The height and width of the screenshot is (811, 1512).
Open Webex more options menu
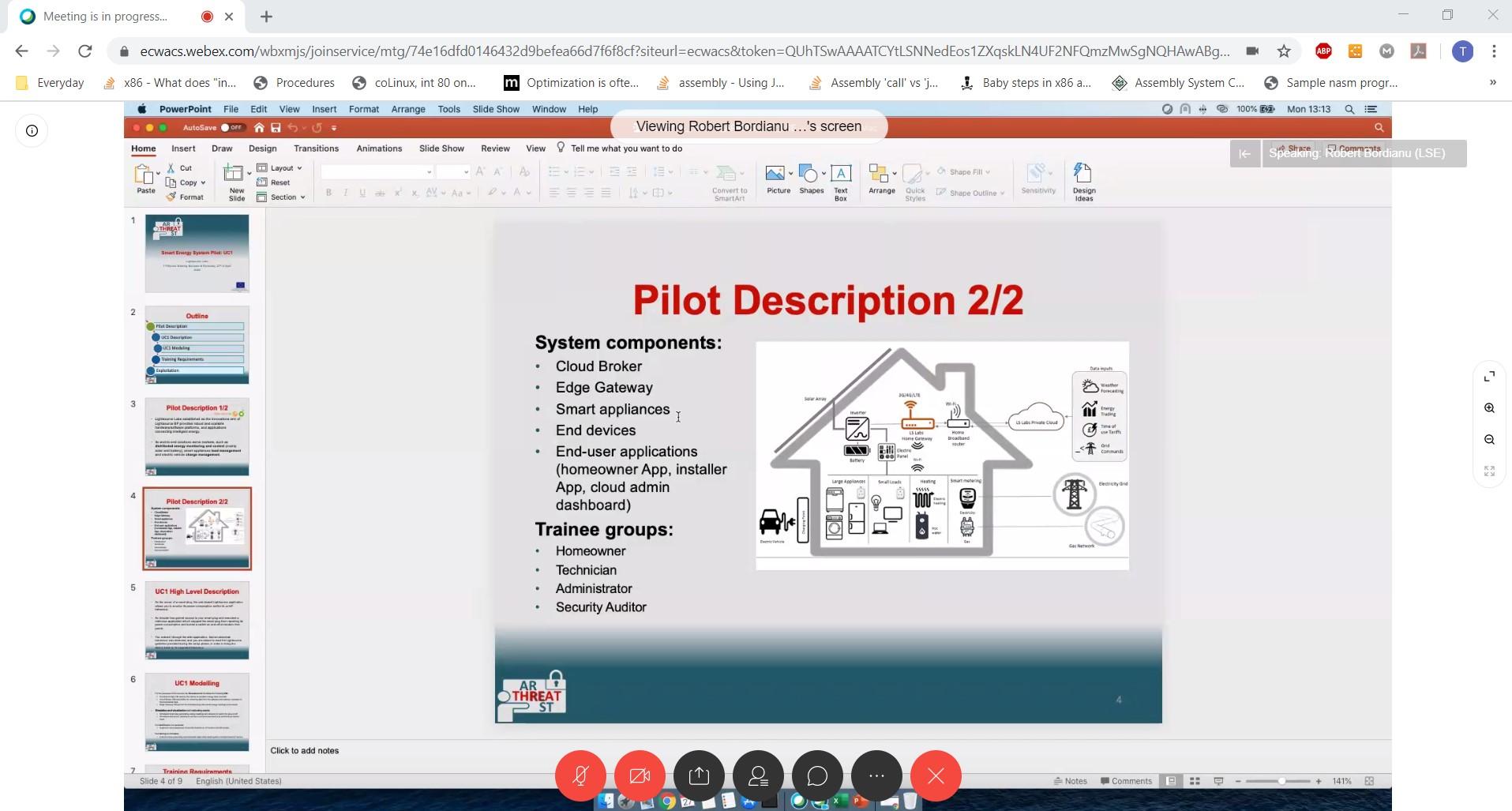pos(876,775)
